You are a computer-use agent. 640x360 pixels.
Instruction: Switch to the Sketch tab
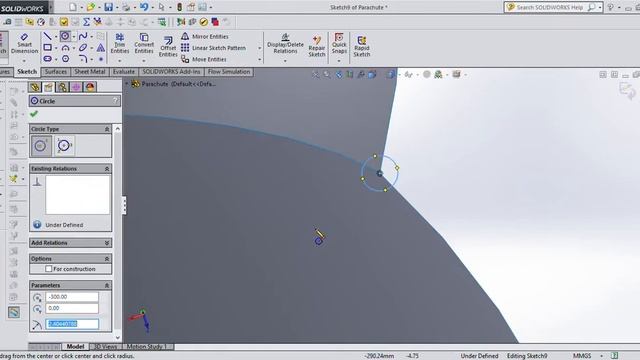coord(27,72)
